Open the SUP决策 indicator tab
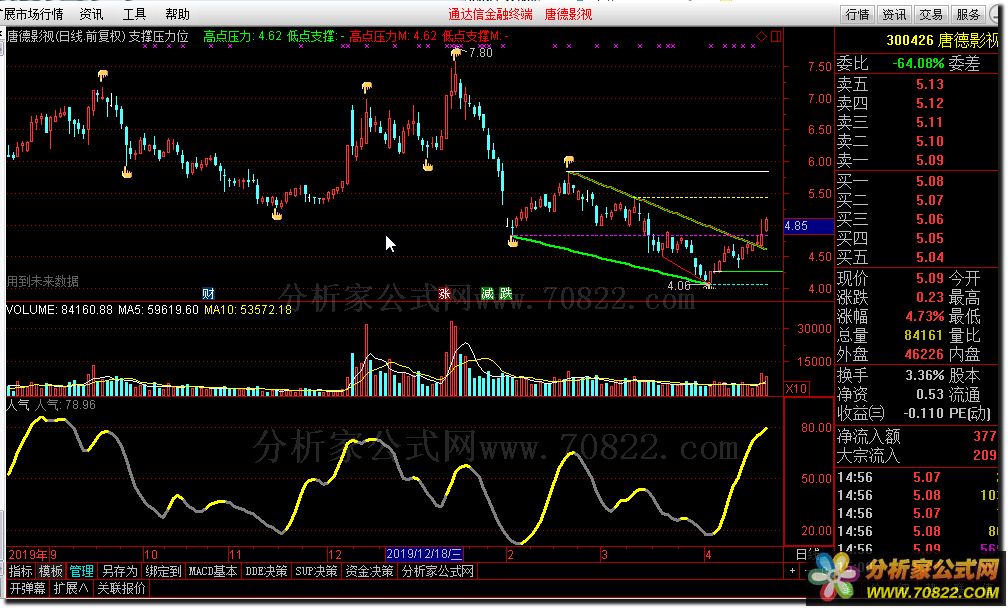This screenshot has width=1008, height=608. [x=316, y=571]
